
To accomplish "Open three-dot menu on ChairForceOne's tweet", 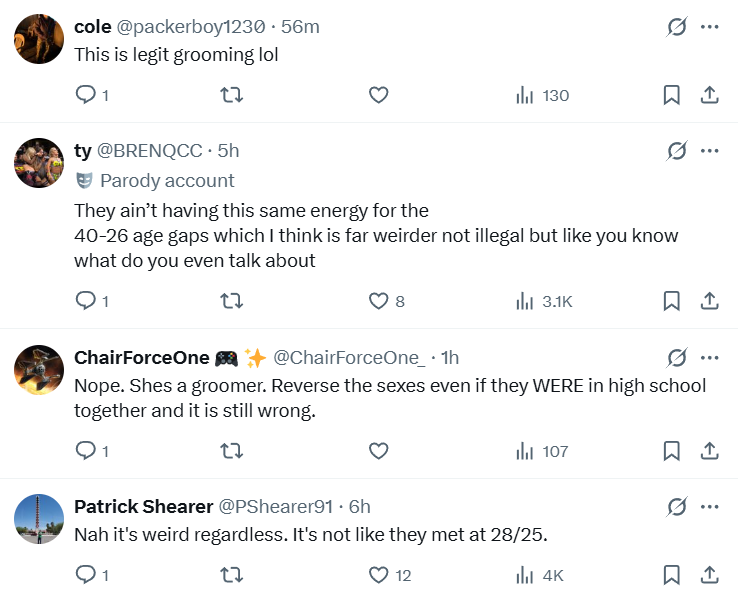I will click(710, 357).
